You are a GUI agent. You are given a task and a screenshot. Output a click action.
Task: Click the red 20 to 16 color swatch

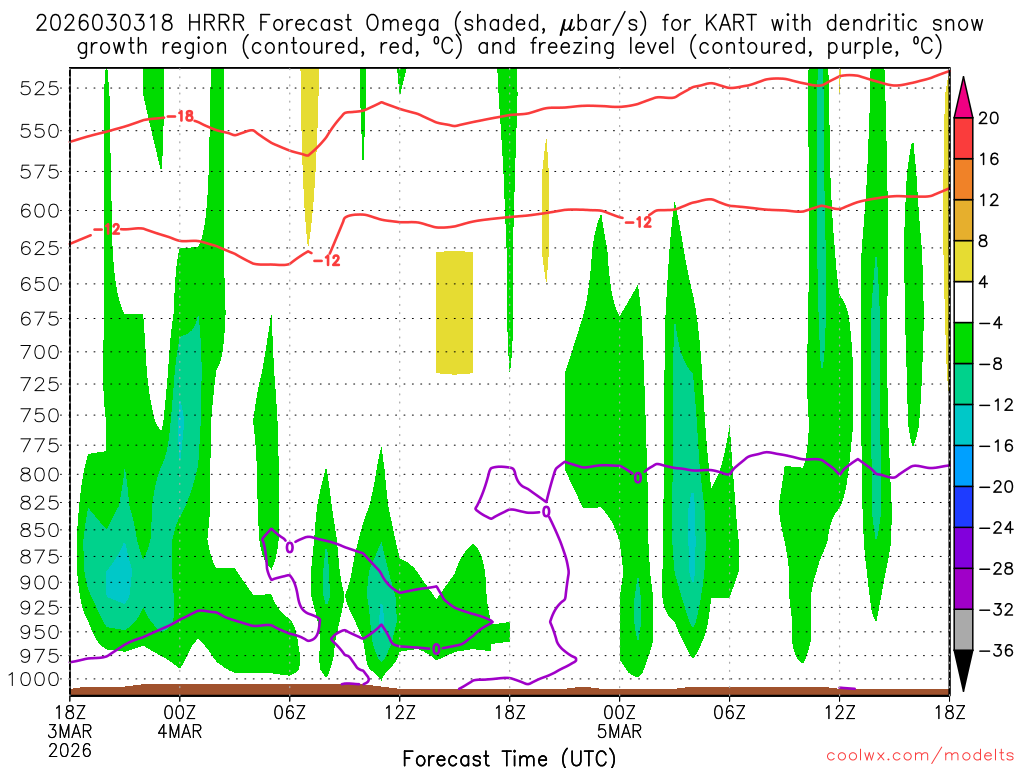[x=963, y=138]
